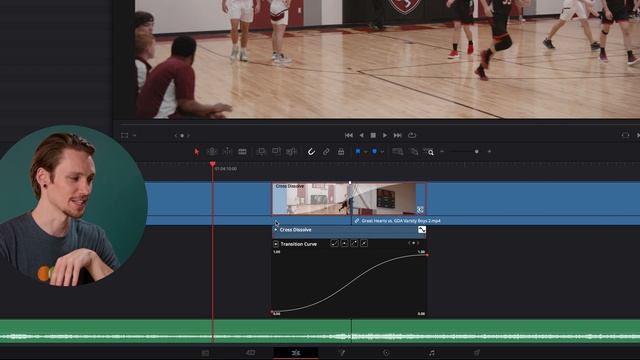Go to previous keyframe in Transition Curve
Image resolution: width=640 pixels, height=360 pixels.
409,243
